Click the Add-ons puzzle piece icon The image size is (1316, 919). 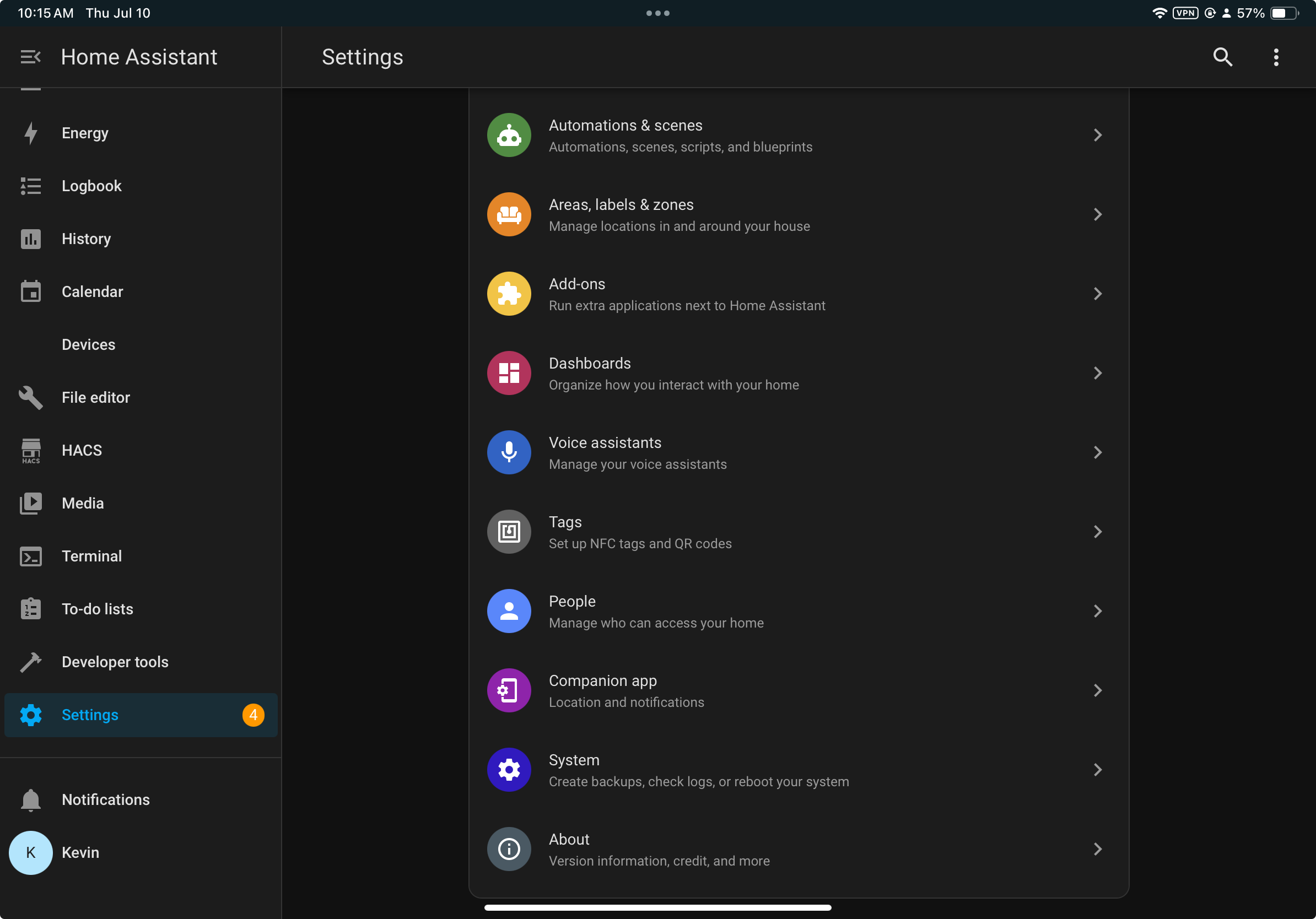tap(509, 293)
